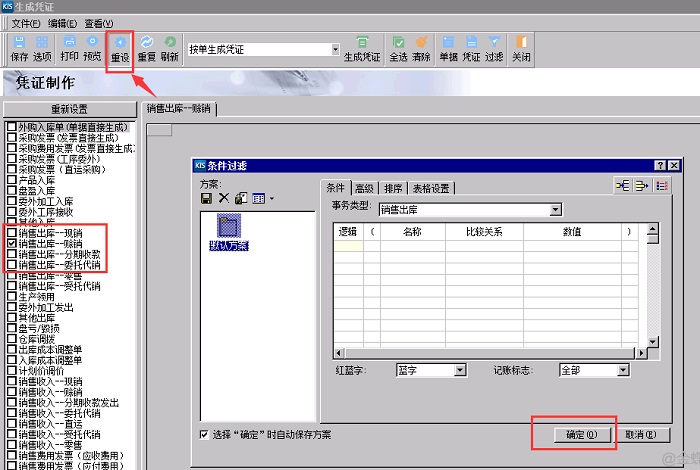The image size is (700, 470).
Task: Click the 保存 (Save) toolbar icon
Action: (x=19, y=48)
